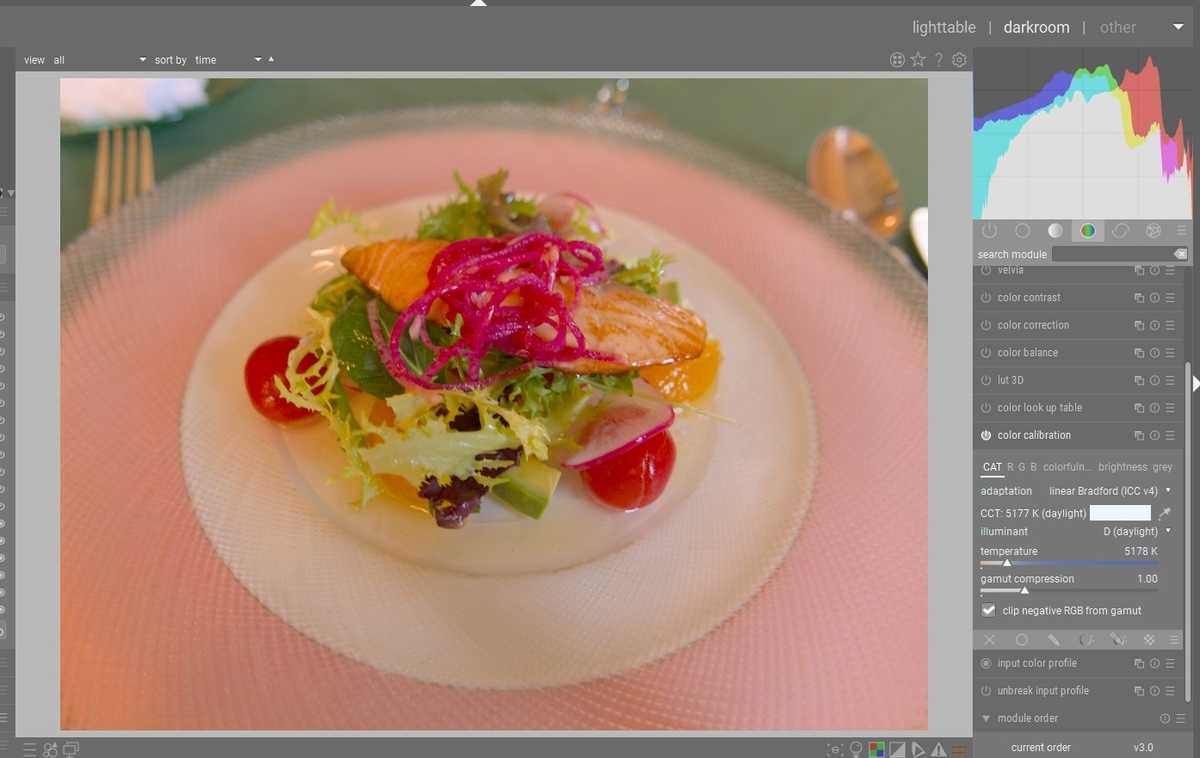Show active modules group (power icon)

(x=989, y=230)
